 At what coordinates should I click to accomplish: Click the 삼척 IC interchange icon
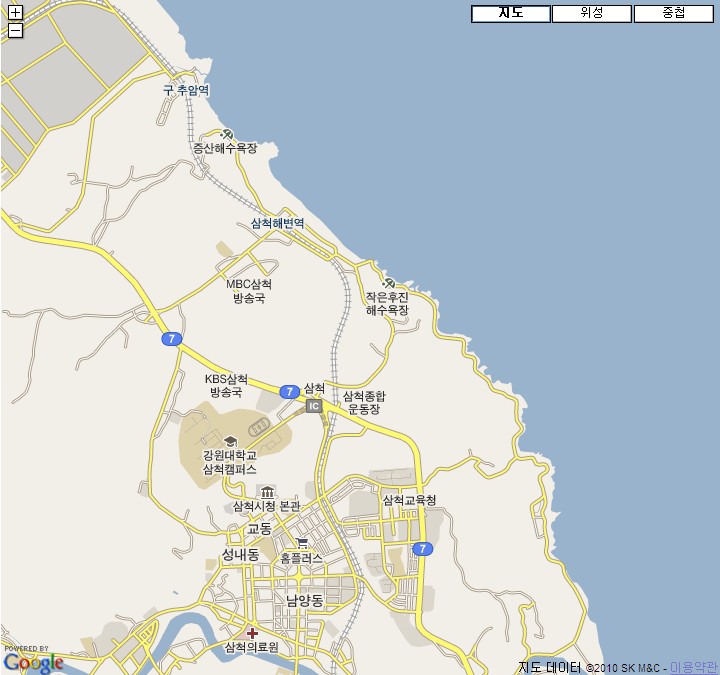314,406
